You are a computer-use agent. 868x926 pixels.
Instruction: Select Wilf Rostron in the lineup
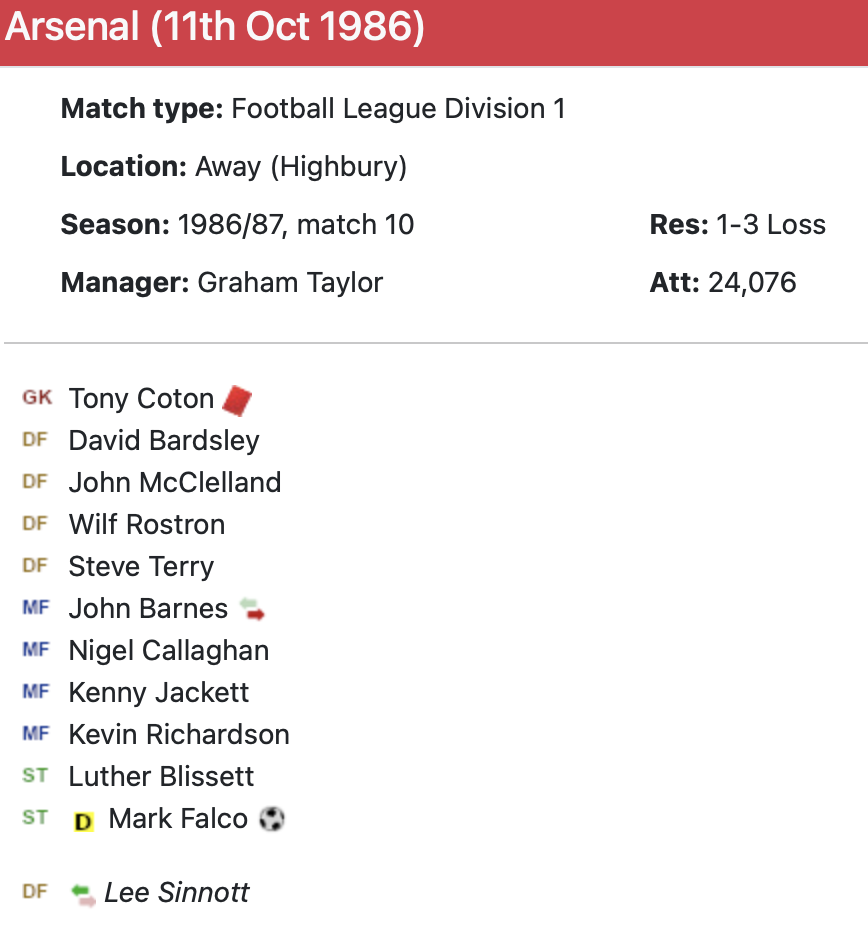[x=147, y=525]
